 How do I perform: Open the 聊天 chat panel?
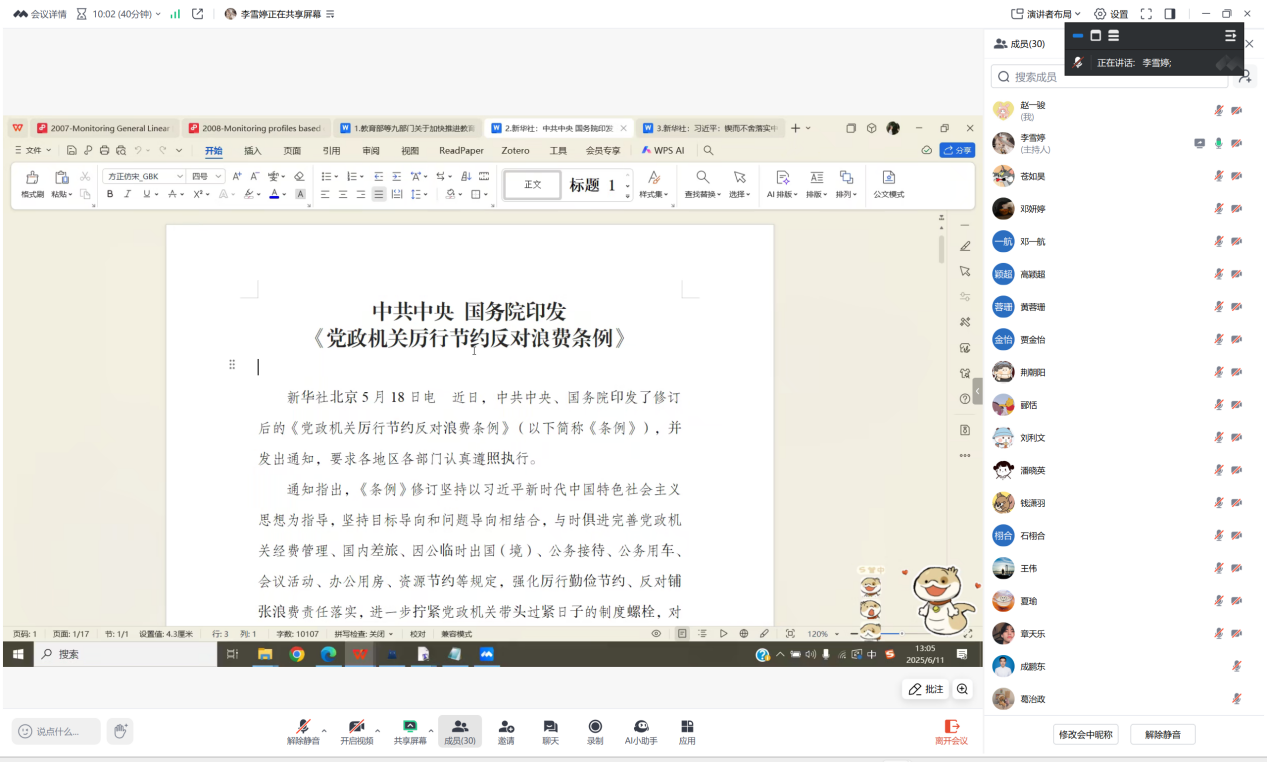click(550, 730)
